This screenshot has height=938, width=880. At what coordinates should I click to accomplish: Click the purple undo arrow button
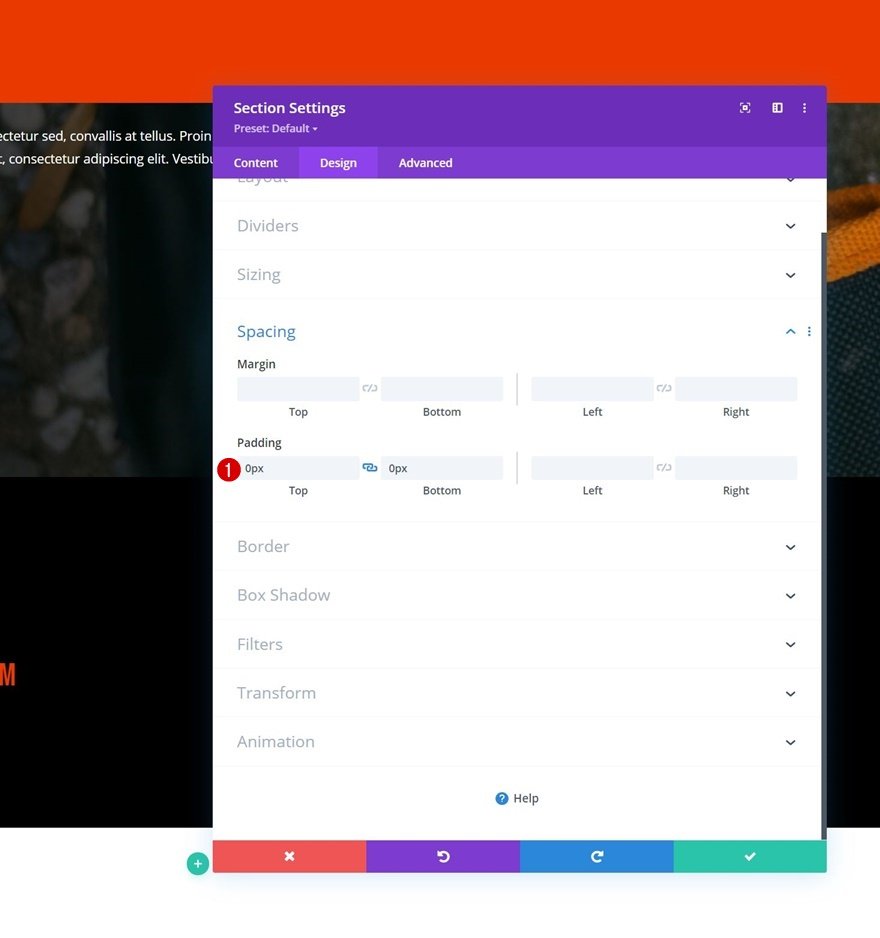point(443,856)
